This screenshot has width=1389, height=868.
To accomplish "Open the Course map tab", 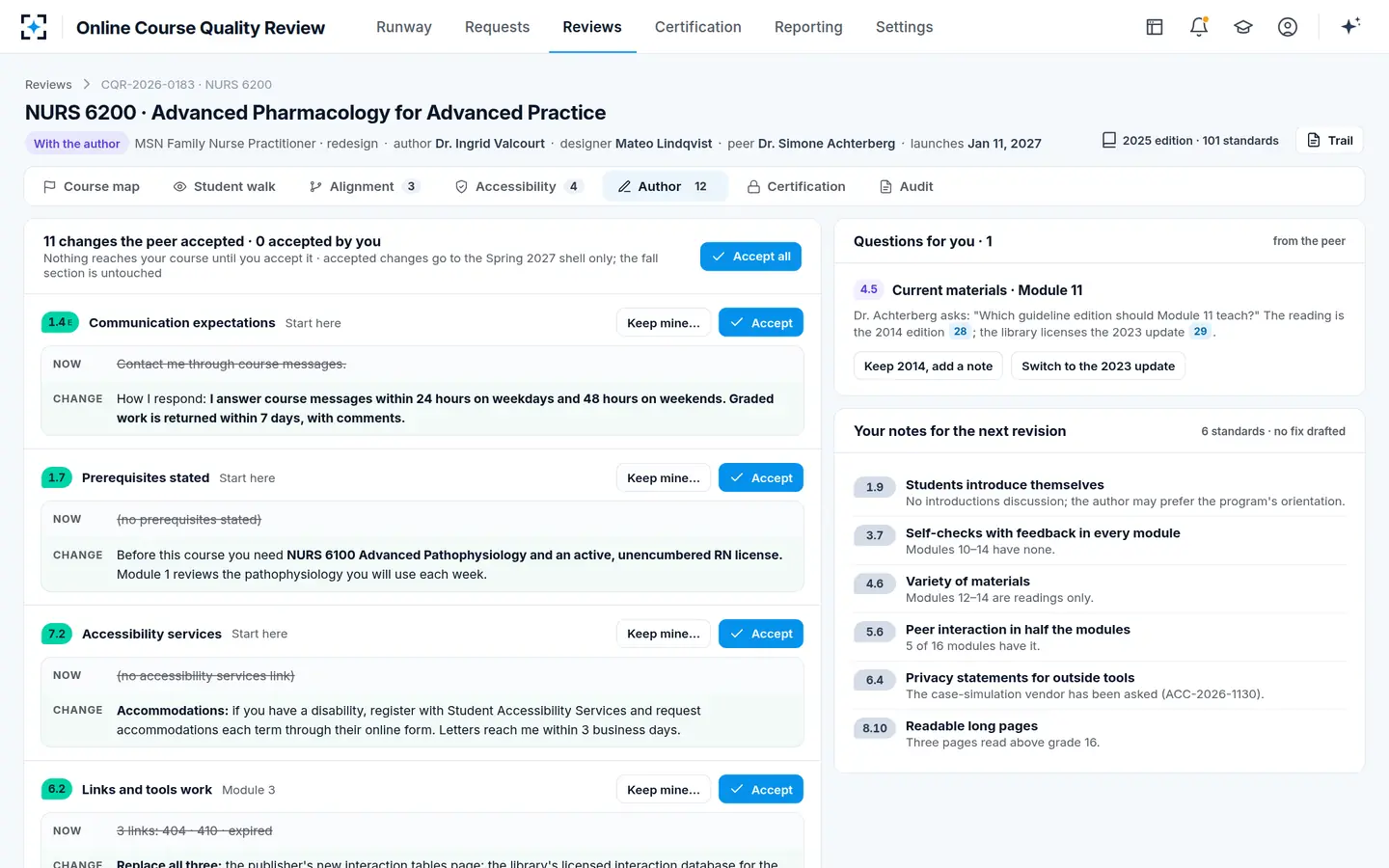I will pyautogui.click(x=92, y=186).
